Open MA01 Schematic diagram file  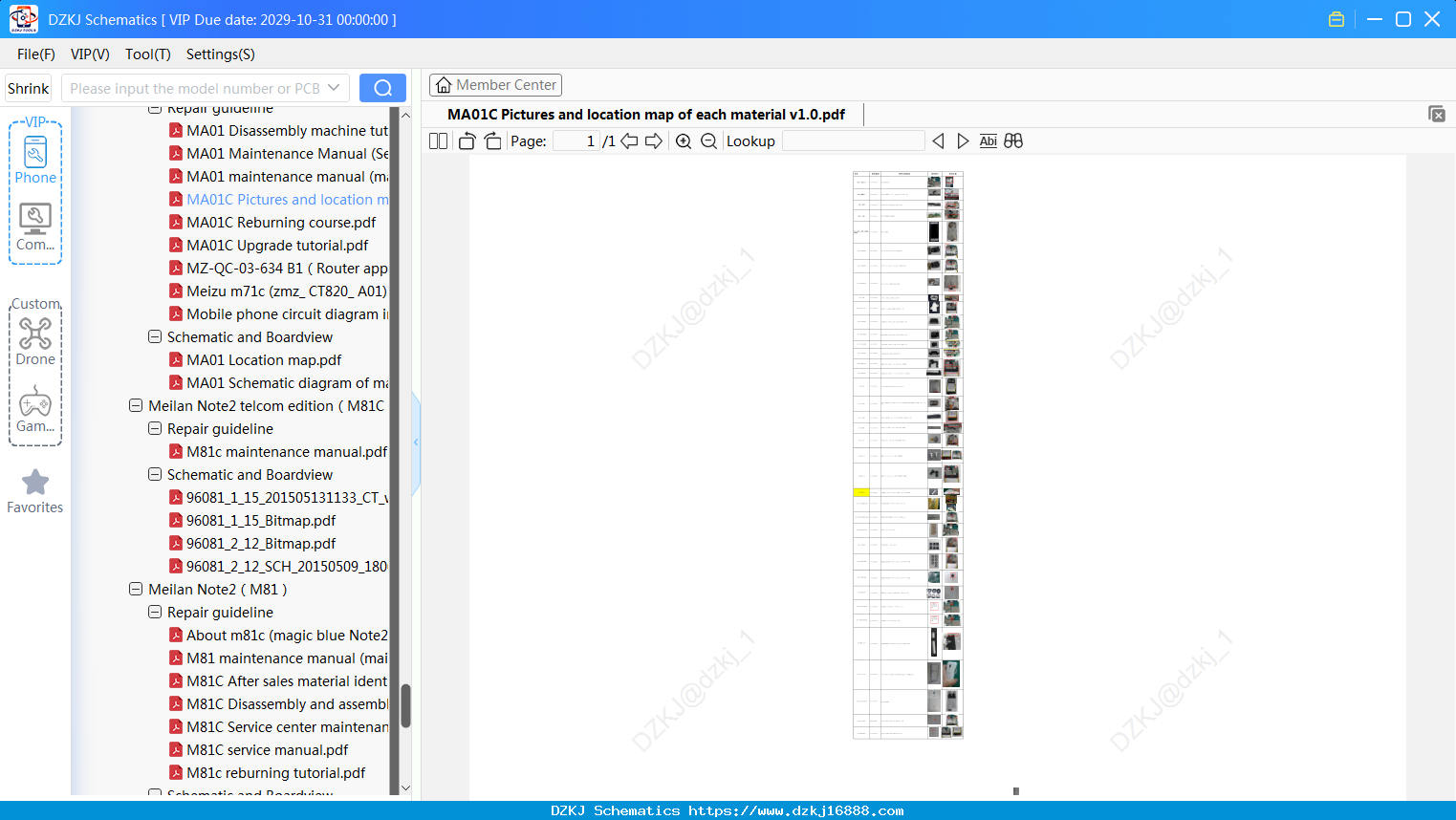click(287, 383)
